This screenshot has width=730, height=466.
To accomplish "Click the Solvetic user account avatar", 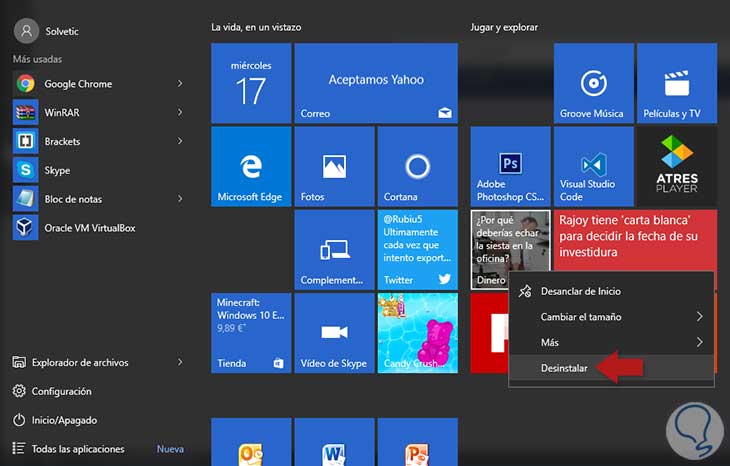I will [27, 31].
